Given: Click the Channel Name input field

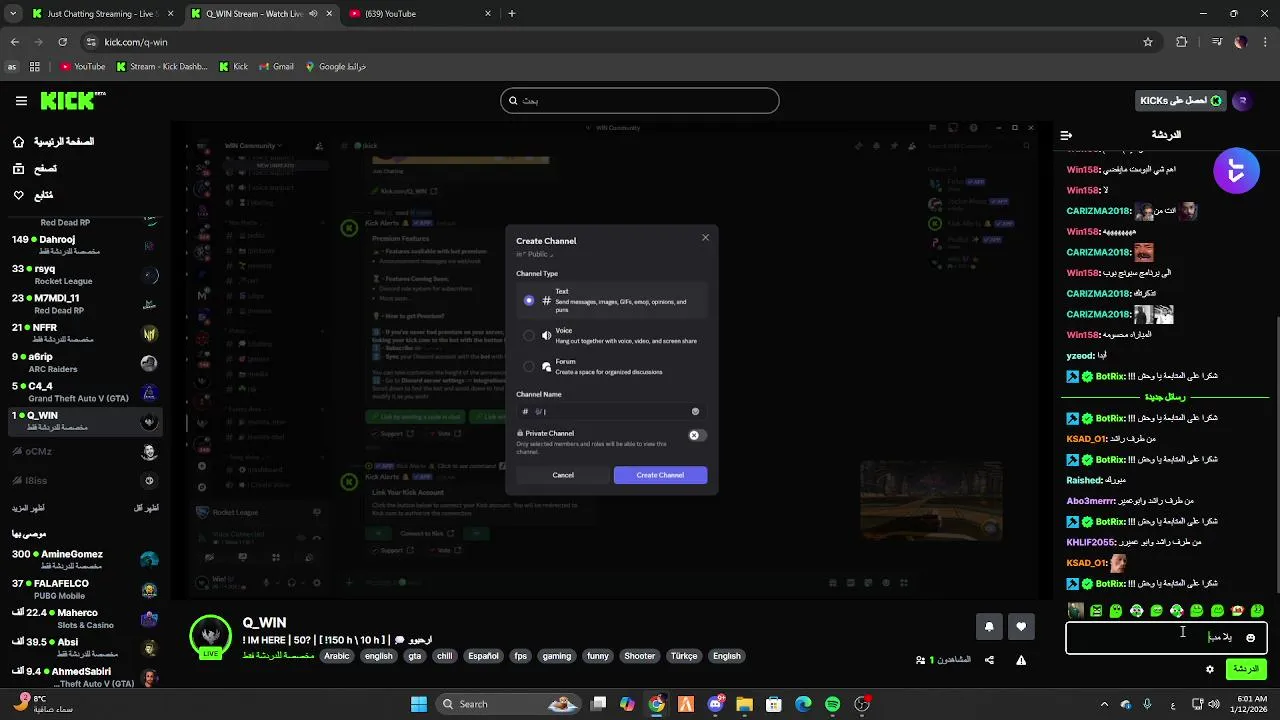Looking at the screenshot, I should tap(610, 411).
